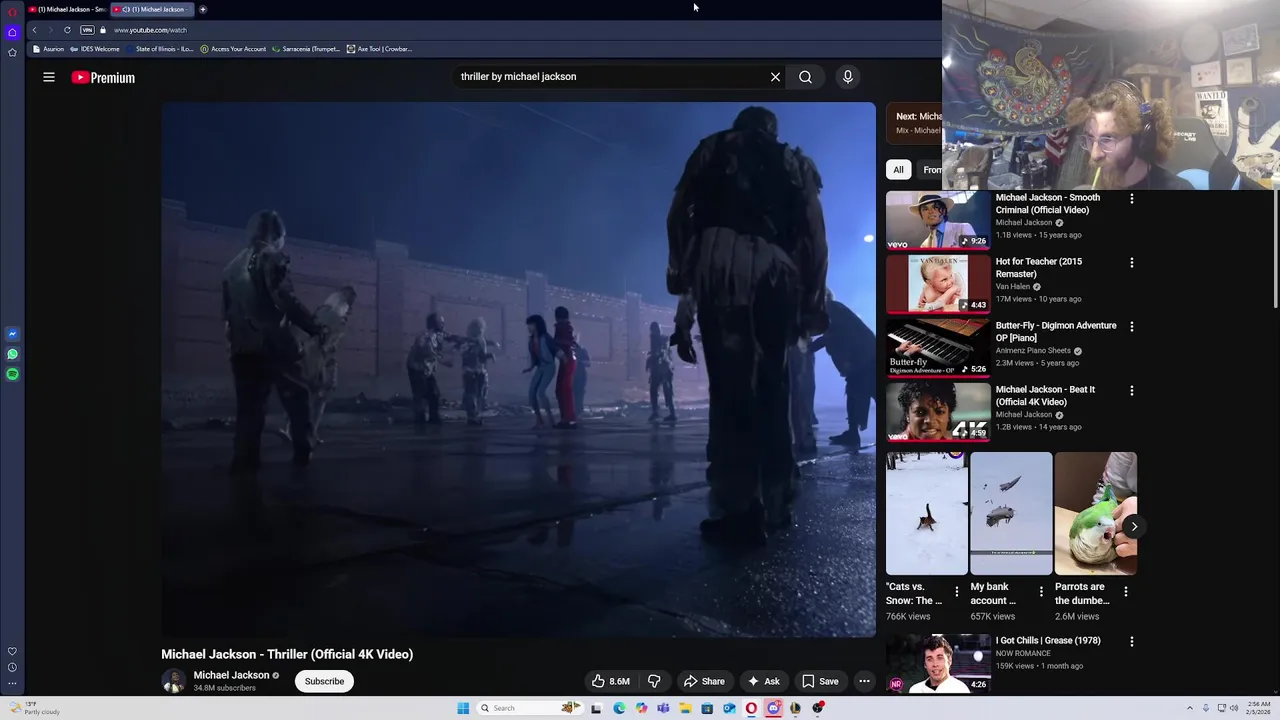Click the Ask button

pyautogui.click(x=763, y=681)
